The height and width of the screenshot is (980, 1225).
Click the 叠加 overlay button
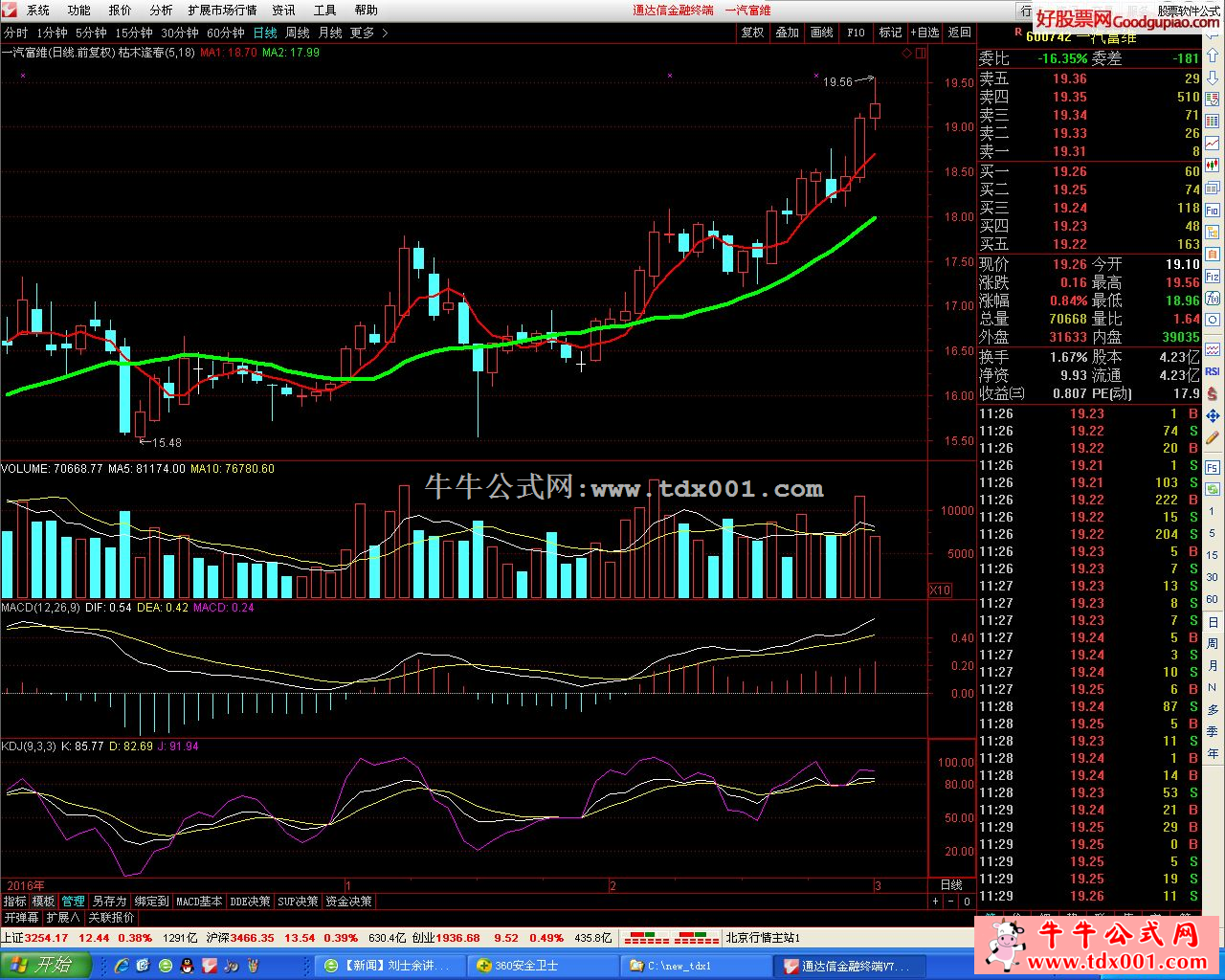[x=787, y=33]
